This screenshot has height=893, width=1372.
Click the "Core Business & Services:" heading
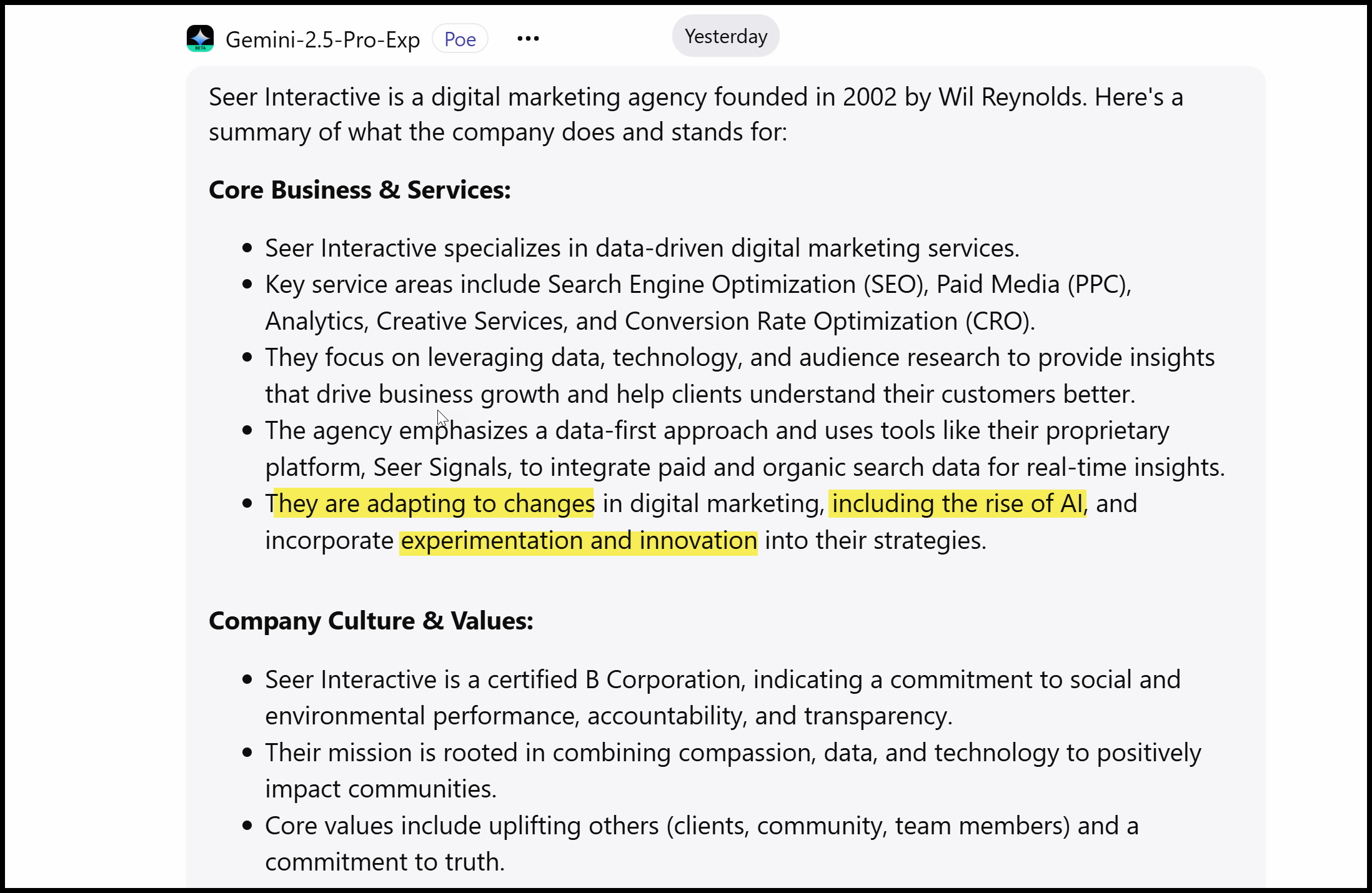pos(360,190)
